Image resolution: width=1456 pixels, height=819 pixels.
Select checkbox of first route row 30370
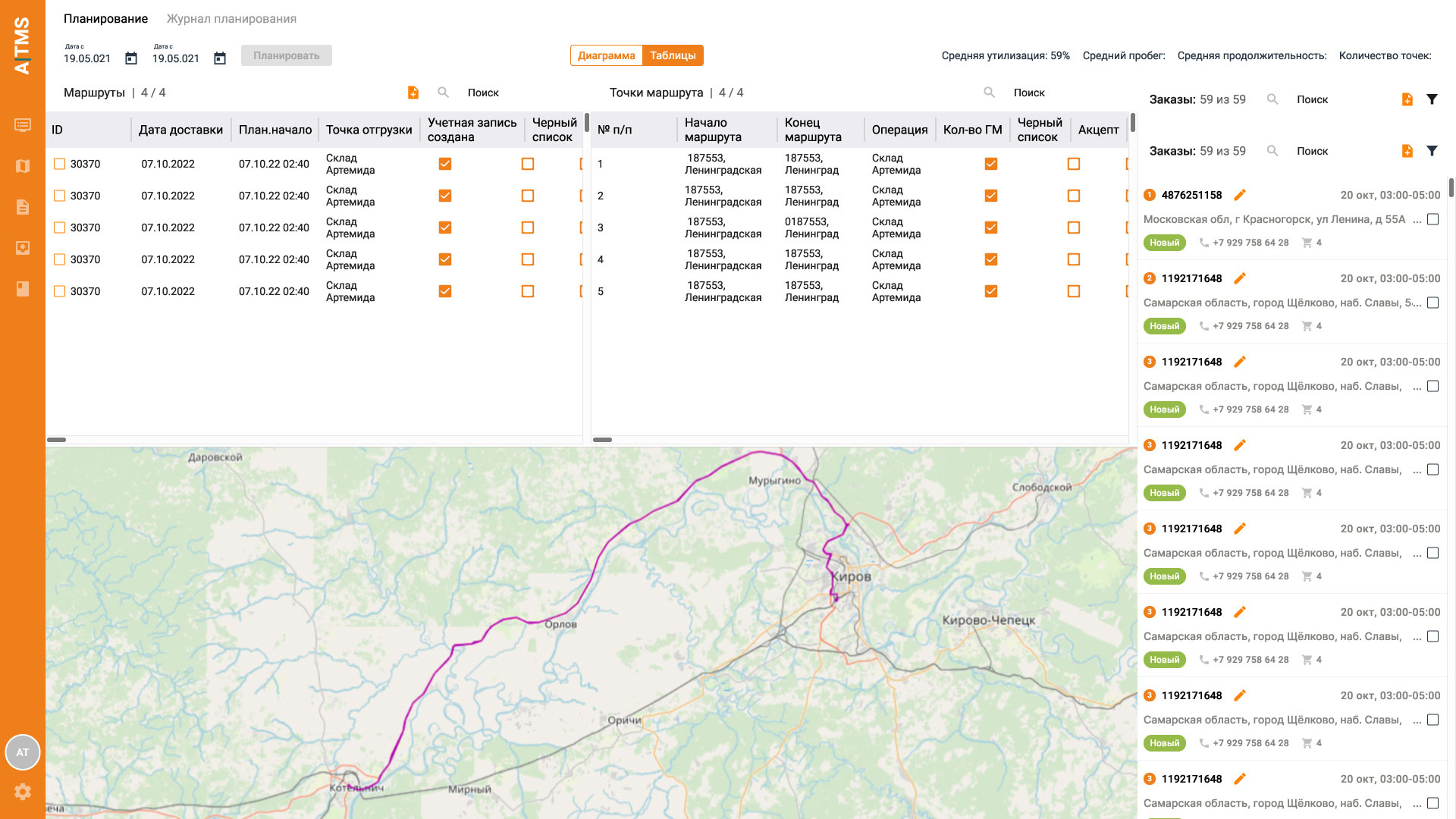(x=60, y=164)
